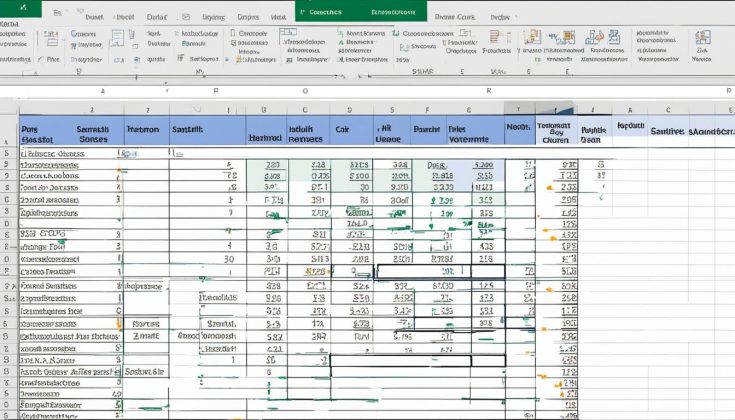Screen dimensions: 735x420
Task: Click the select-all corner of the spreadsheet grid
Action: click(9, 110)
